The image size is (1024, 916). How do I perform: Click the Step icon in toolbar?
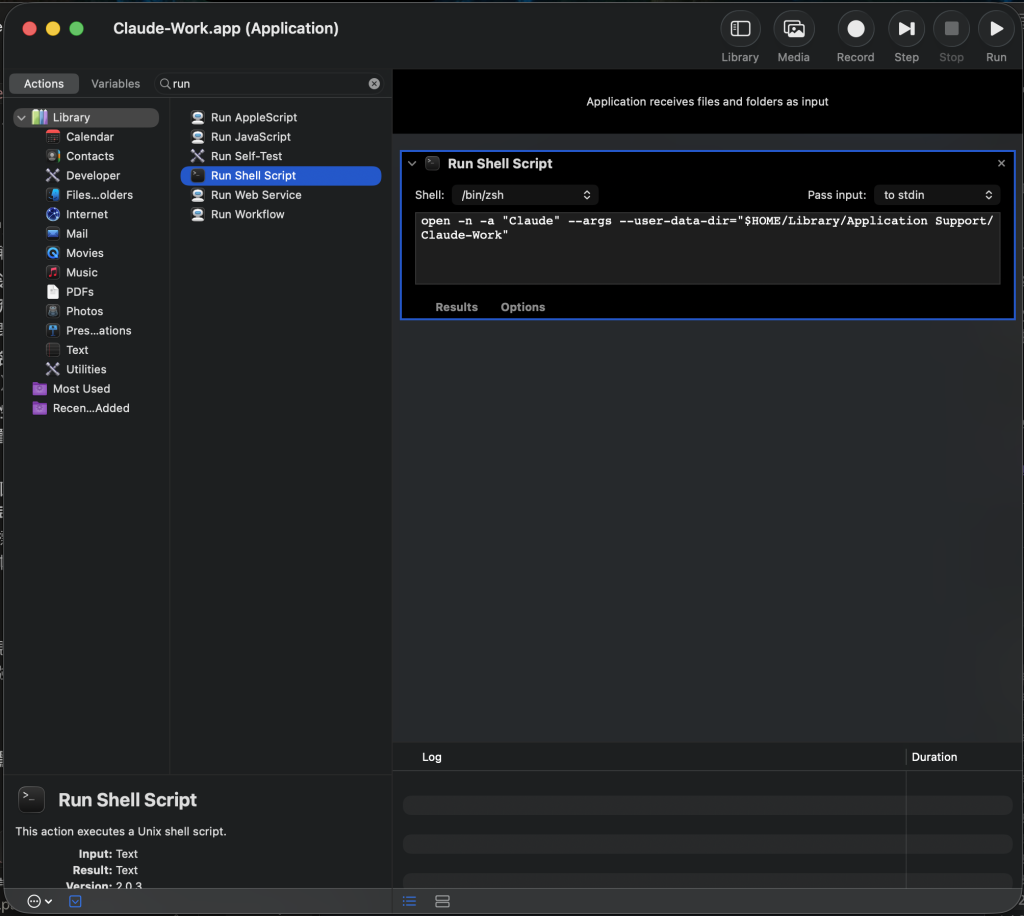click(x=906, y=29)
